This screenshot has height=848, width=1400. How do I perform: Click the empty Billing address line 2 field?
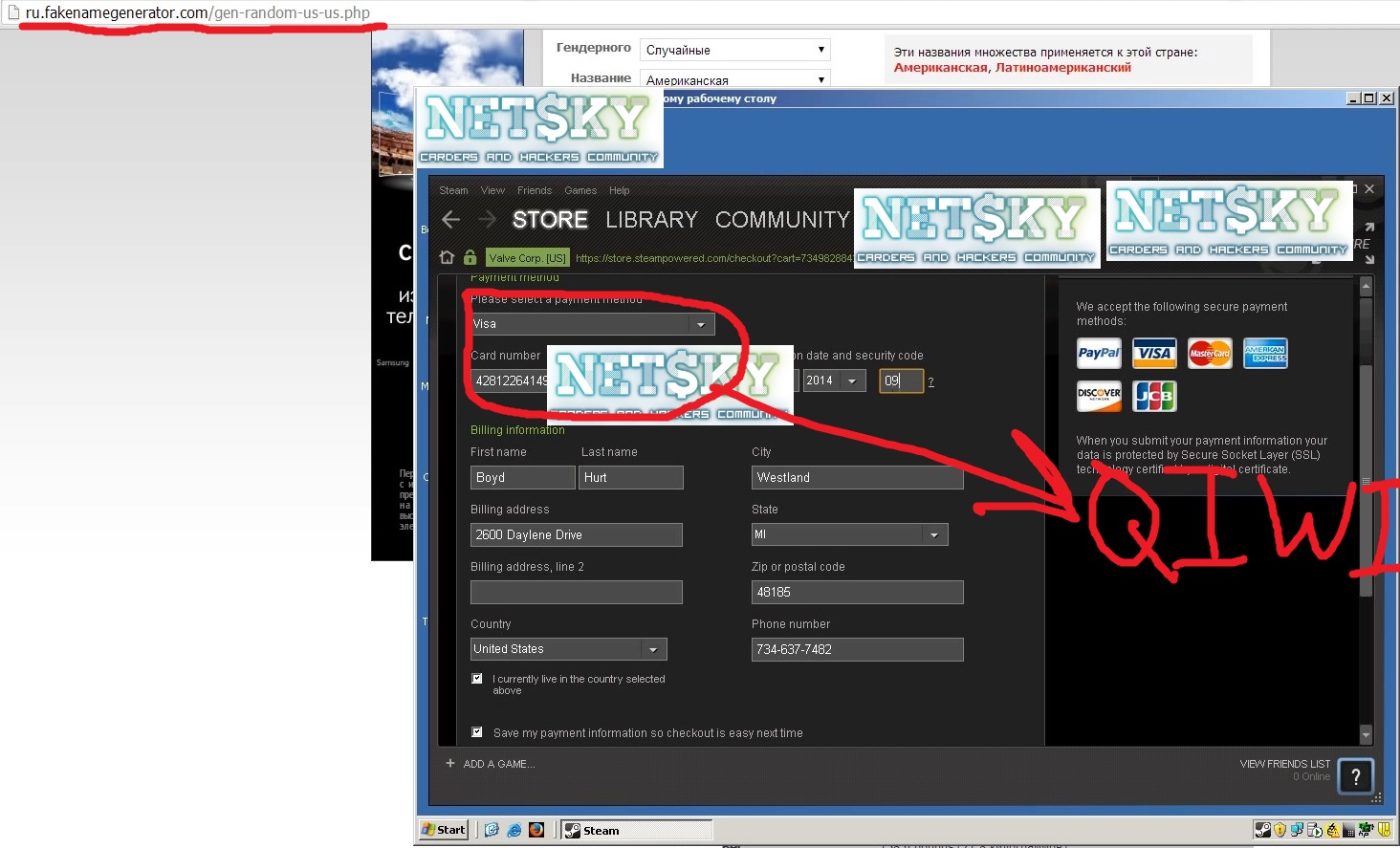576,592
